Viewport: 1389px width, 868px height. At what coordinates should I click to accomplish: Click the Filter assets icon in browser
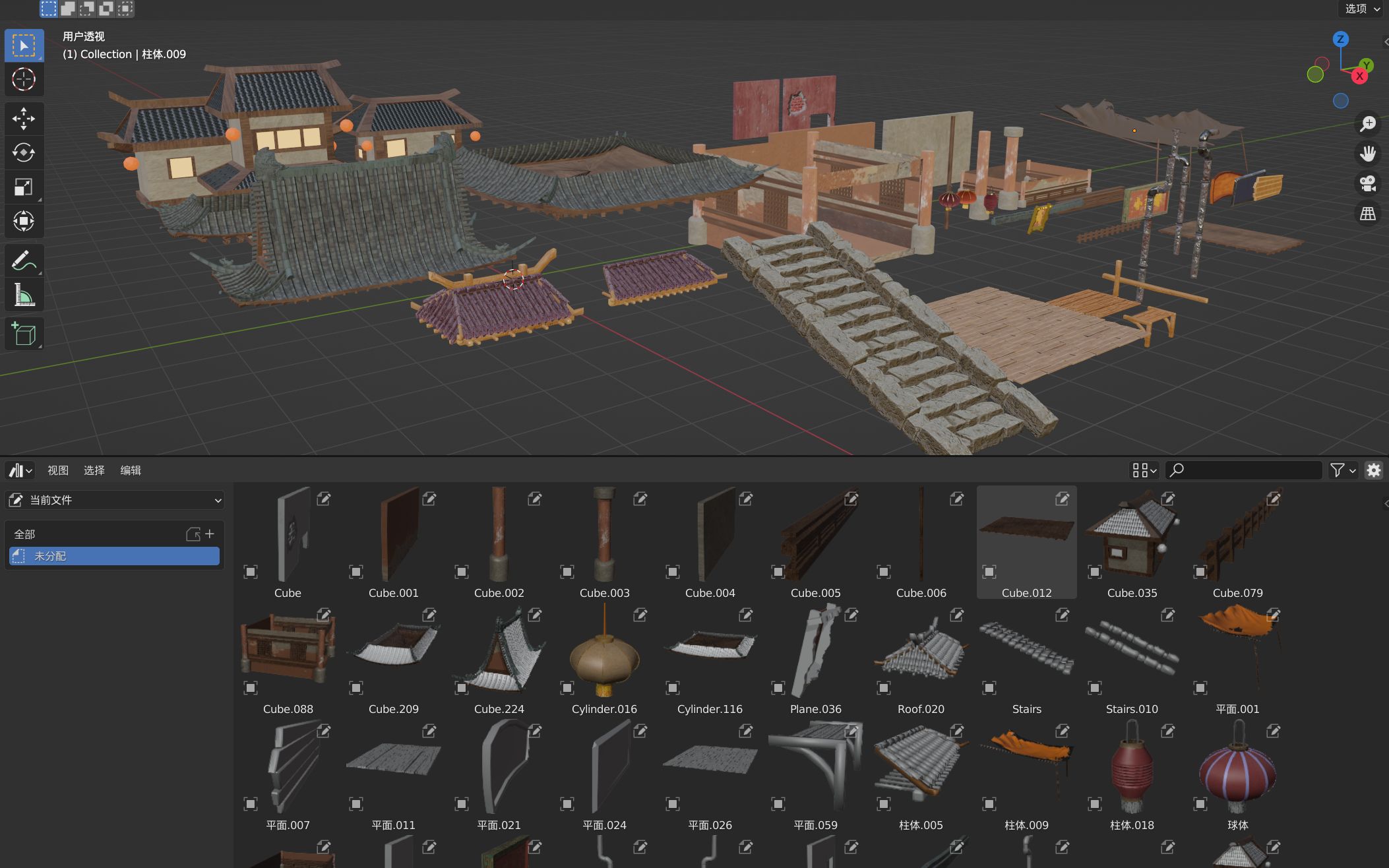click(1337, 470)
